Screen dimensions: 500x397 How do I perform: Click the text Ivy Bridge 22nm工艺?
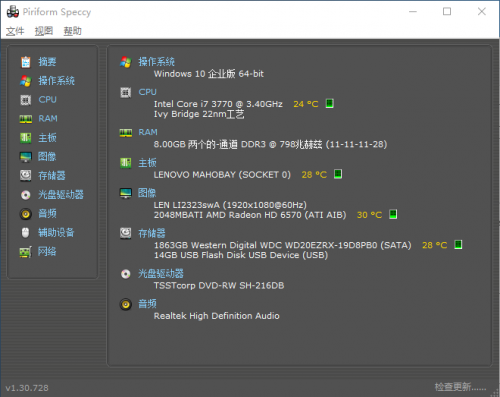[199, 114]
